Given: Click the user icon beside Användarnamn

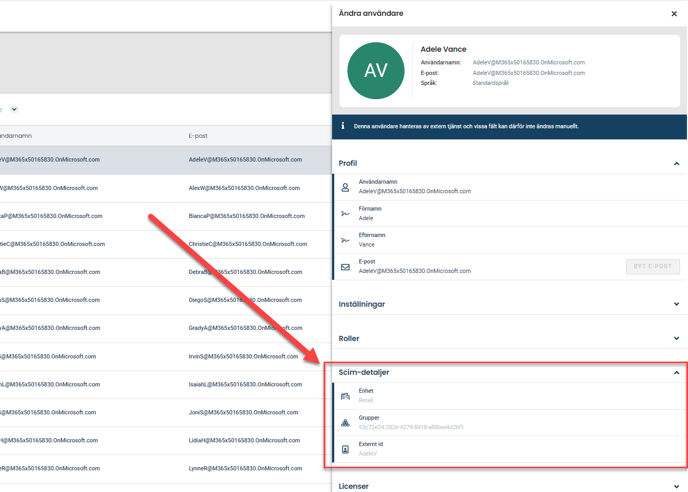Looking at the screenshot, I should [345, 187].
